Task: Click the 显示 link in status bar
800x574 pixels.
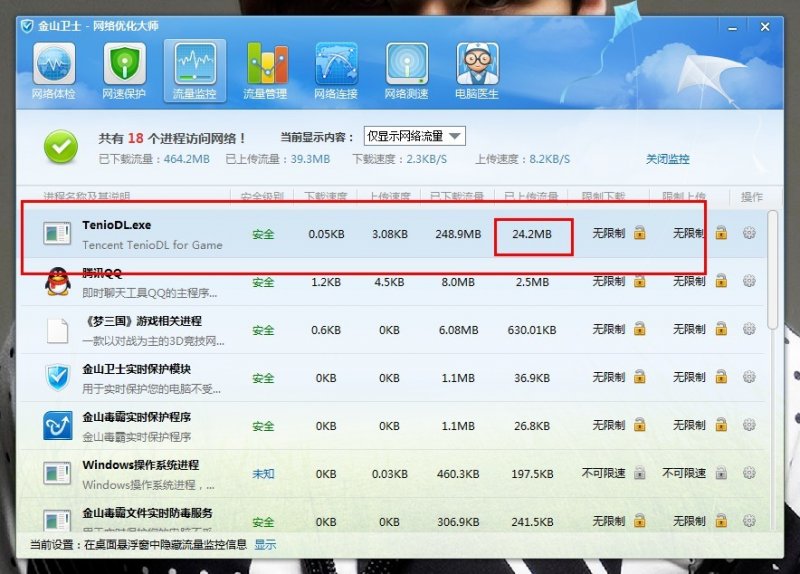Action: [x=265, y=545]
